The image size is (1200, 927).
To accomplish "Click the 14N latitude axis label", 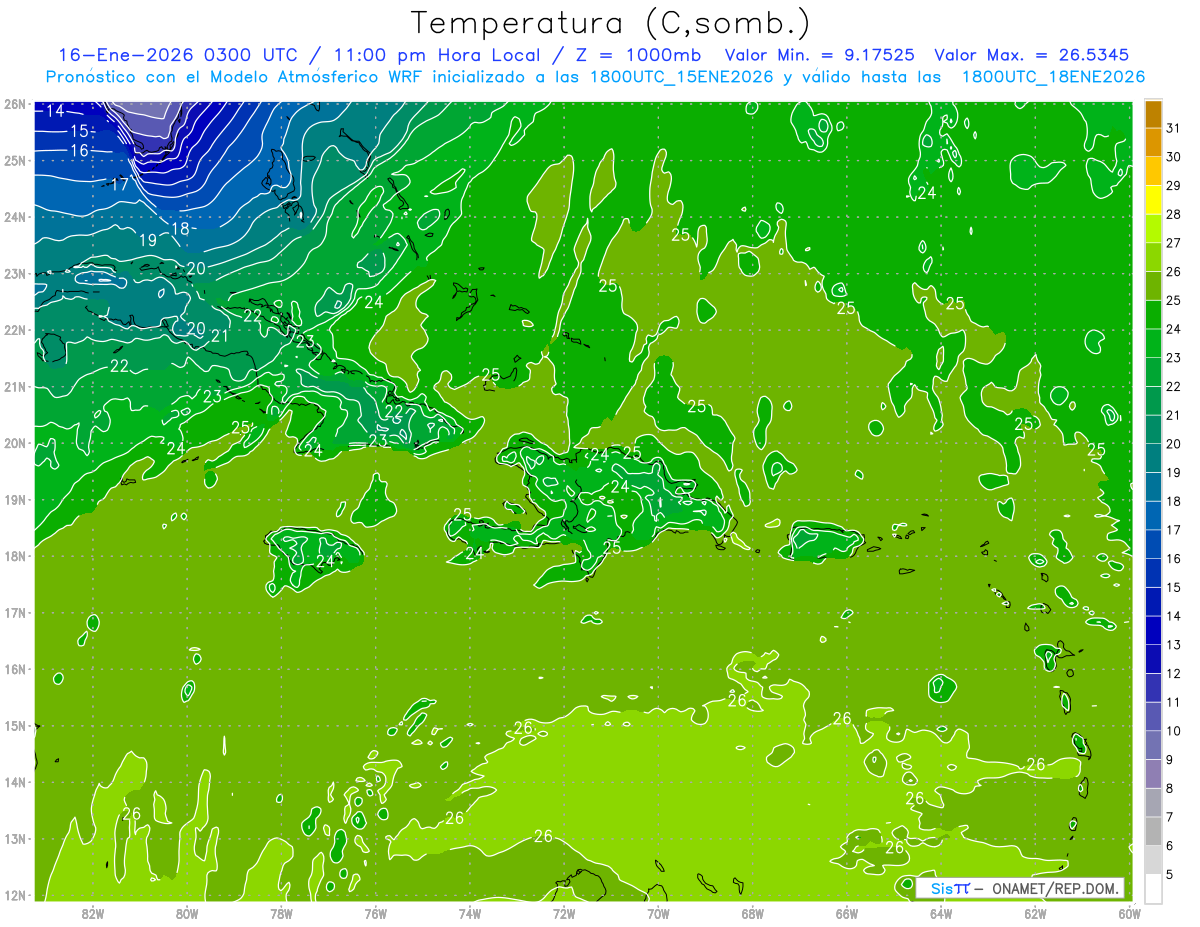I will (x=14, y=782).
